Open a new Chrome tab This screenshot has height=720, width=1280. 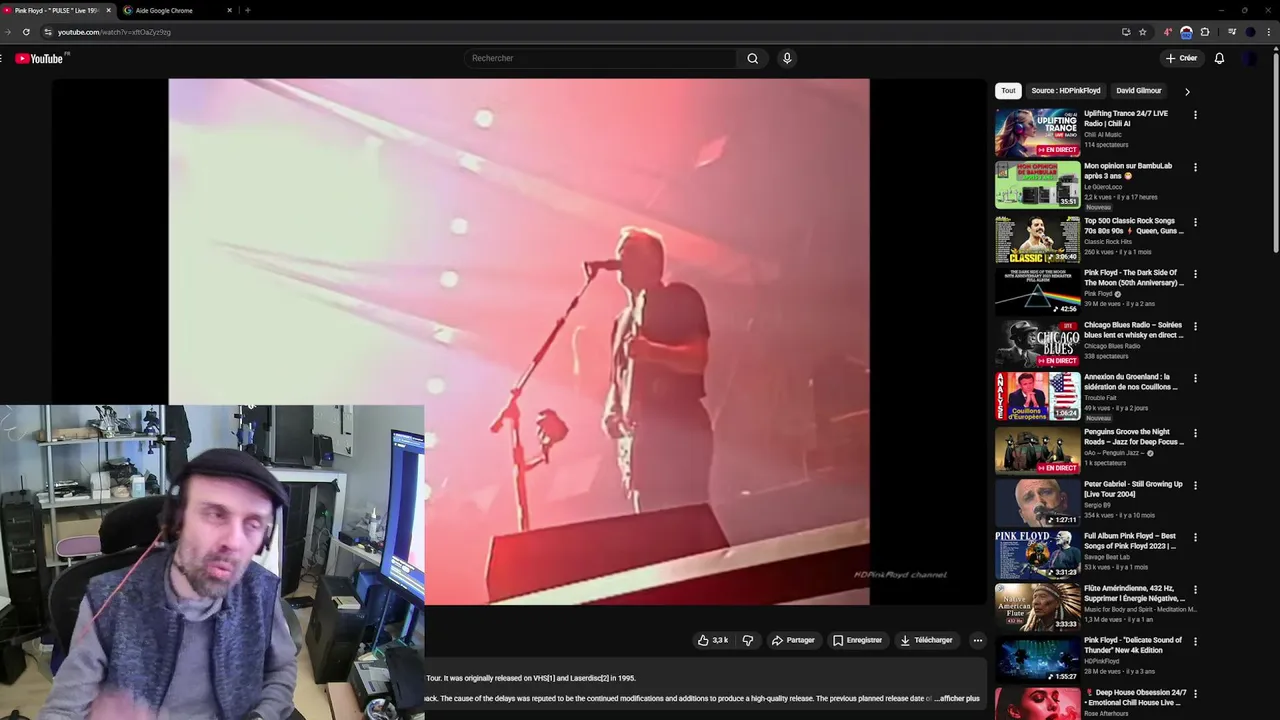[x=247, y=10]
